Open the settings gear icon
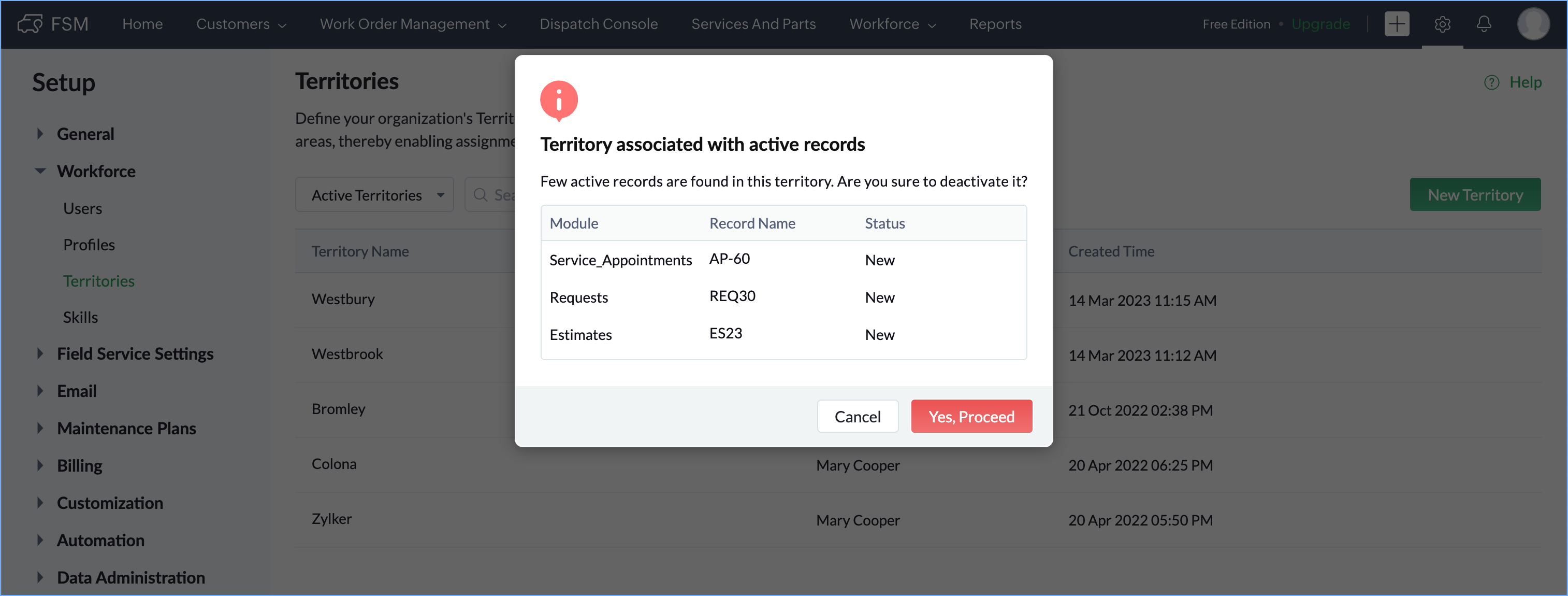The image size is (1568, 596). [1442, 24]
